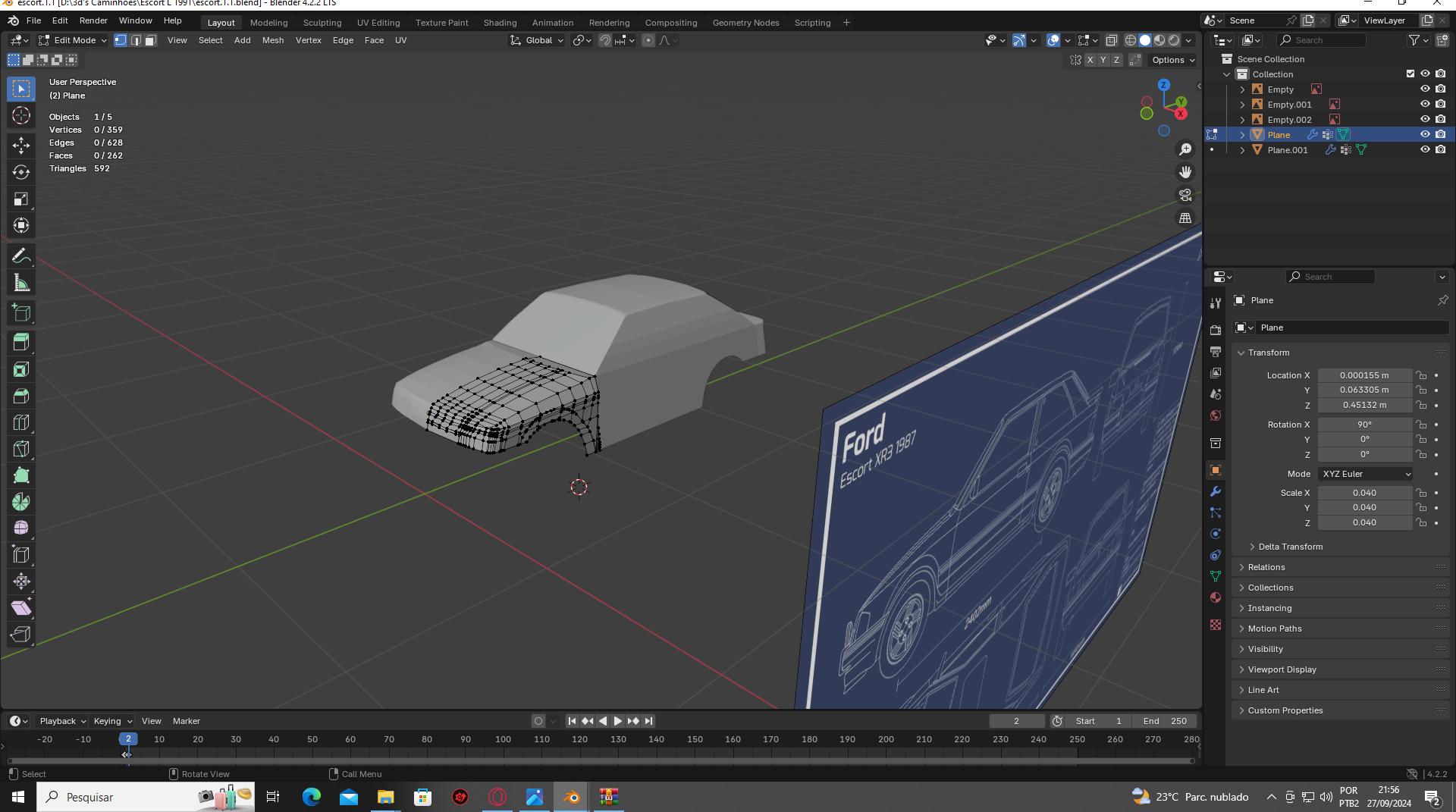Open the Render menu
Viewport: 1456px width, 812px height.
[93, 20]
